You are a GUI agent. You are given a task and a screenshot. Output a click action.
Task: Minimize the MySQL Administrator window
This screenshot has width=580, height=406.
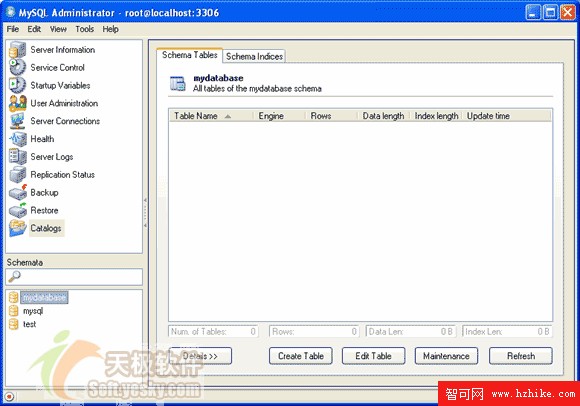[533, 13]
